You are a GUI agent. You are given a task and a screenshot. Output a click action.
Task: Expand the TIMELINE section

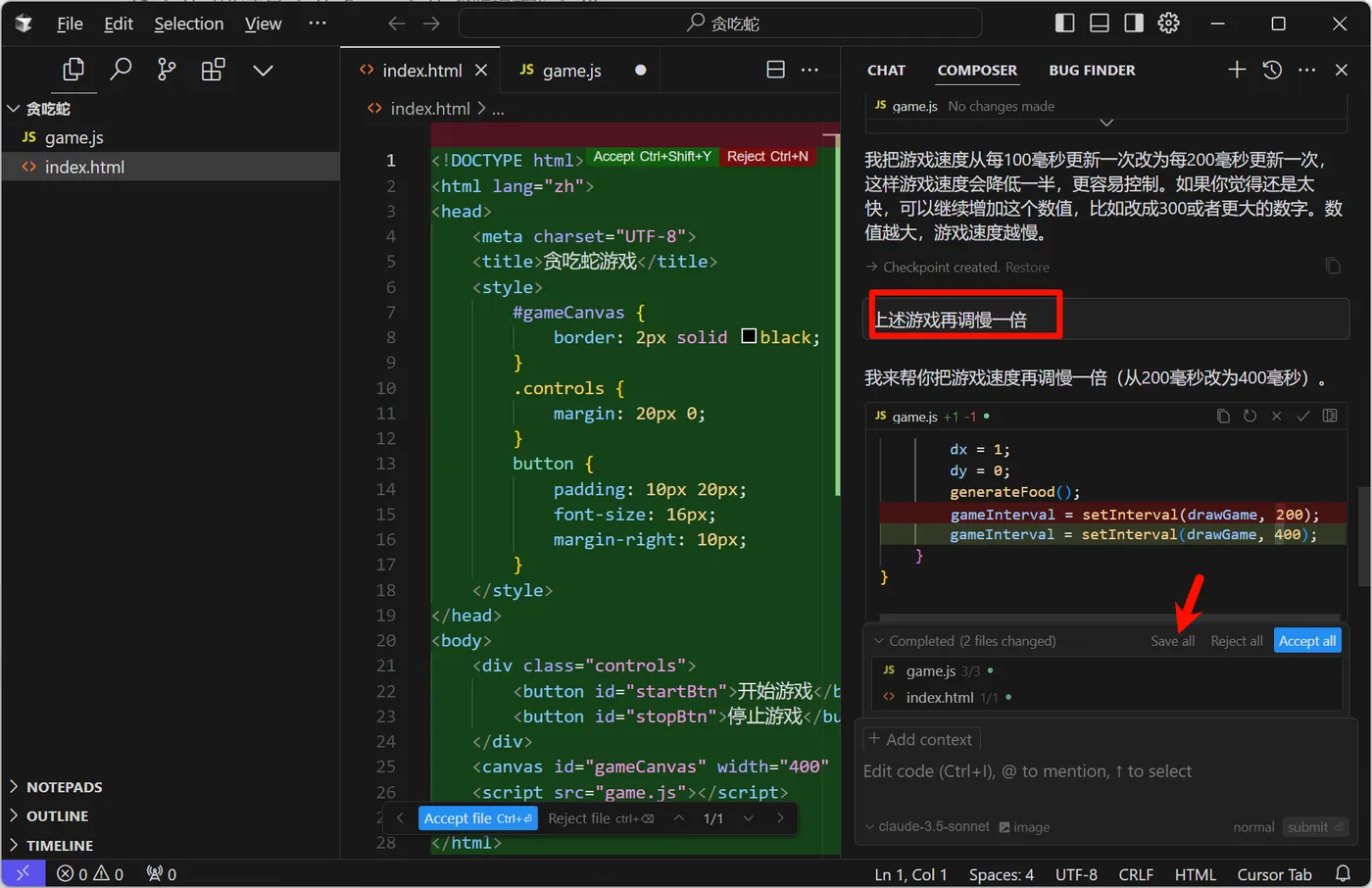(x=60, y=845)
